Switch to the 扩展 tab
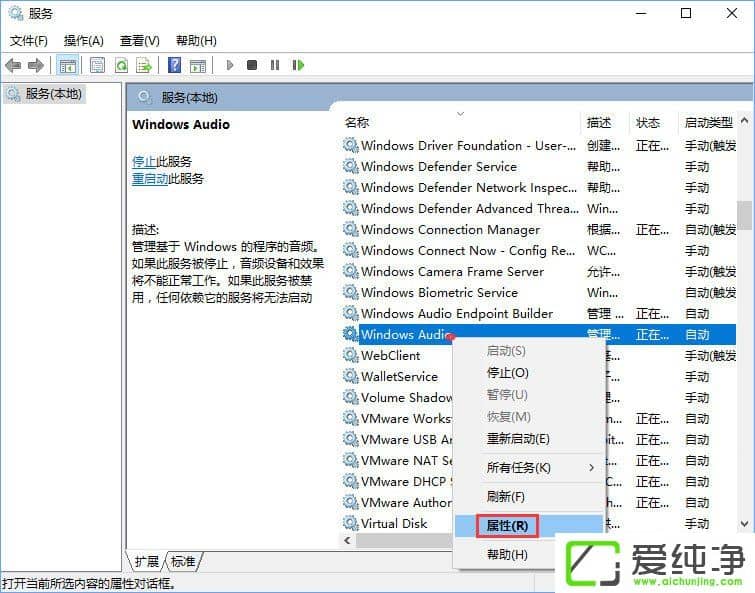This screenshot has width=755, height=593. 146,561
